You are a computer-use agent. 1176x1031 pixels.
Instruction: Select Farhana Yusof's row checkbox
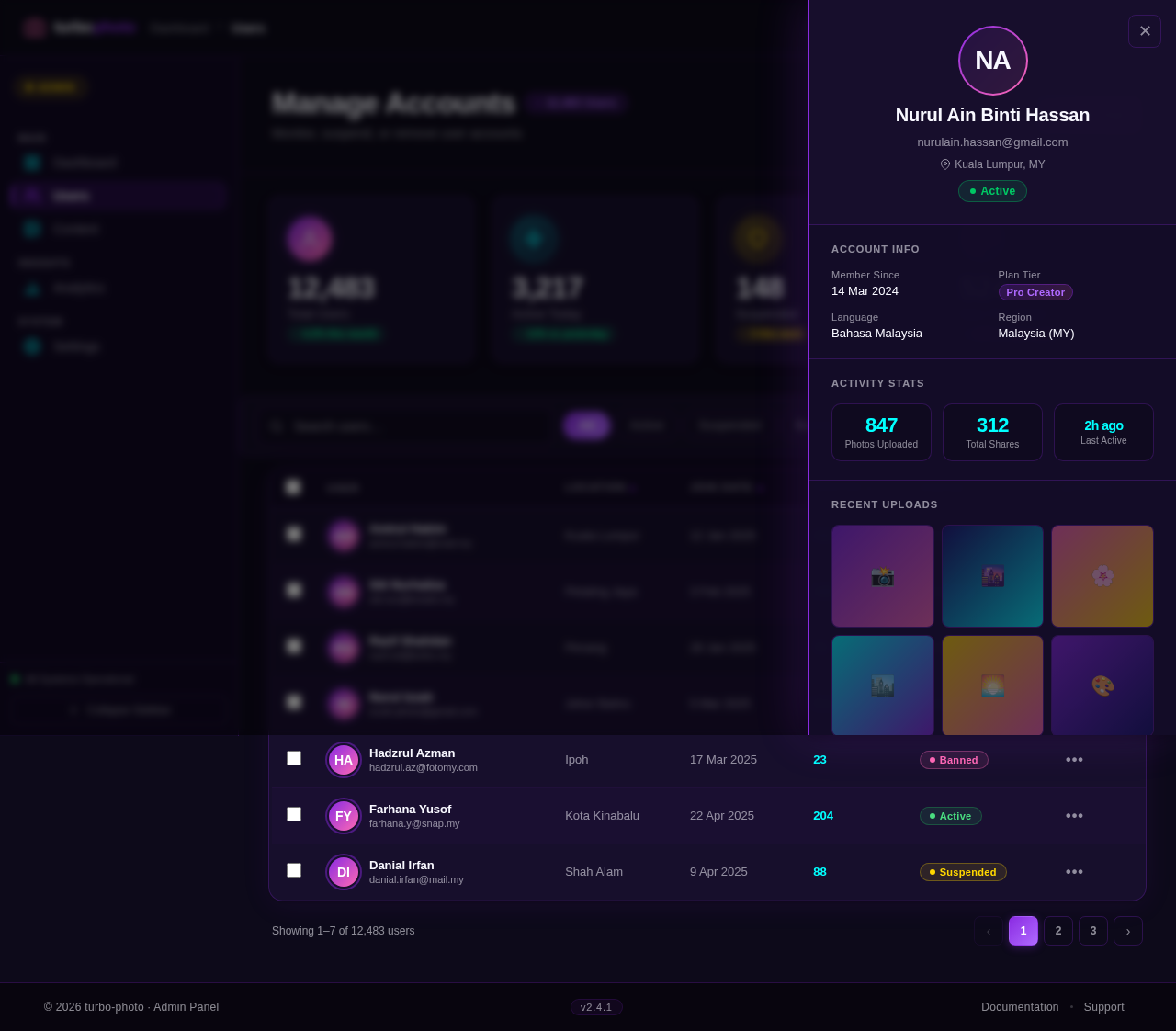click(294, 814)
